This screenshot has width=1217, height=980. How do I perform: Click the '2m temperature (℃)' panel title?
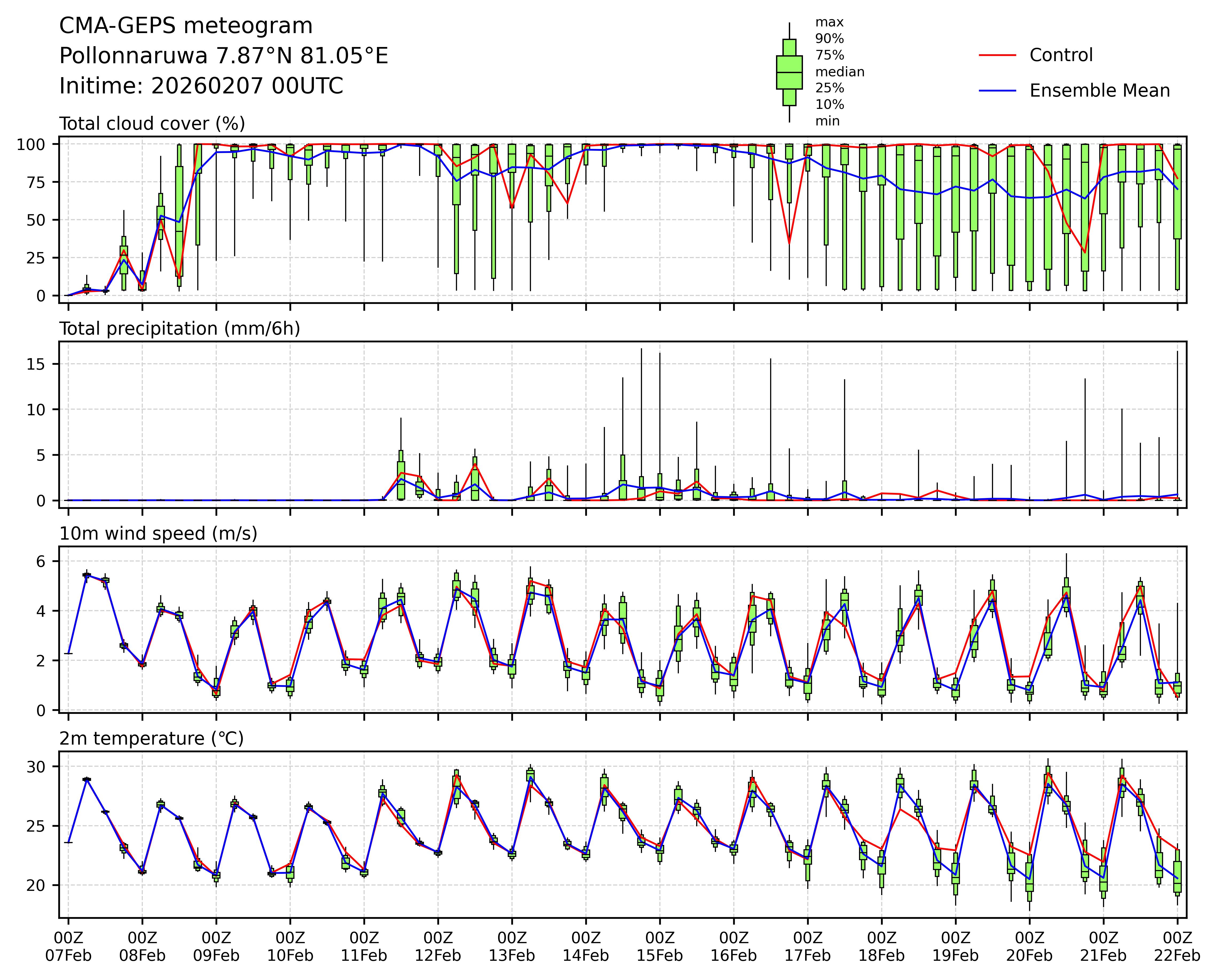(x=151, y=738)
